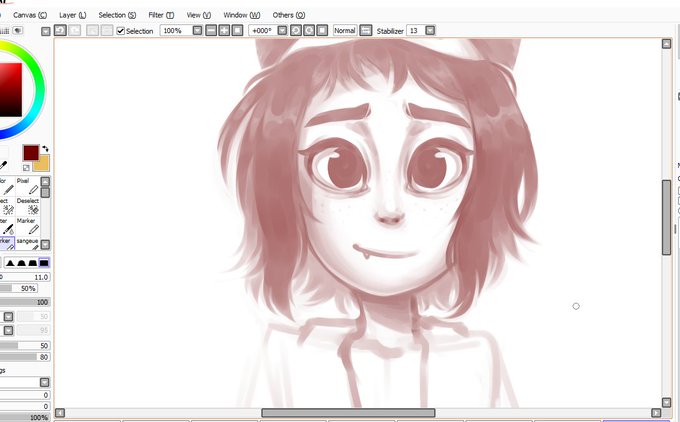680x422 pixels.
Task: Click the blending slider showing 50
Action: tap(25, 346)
